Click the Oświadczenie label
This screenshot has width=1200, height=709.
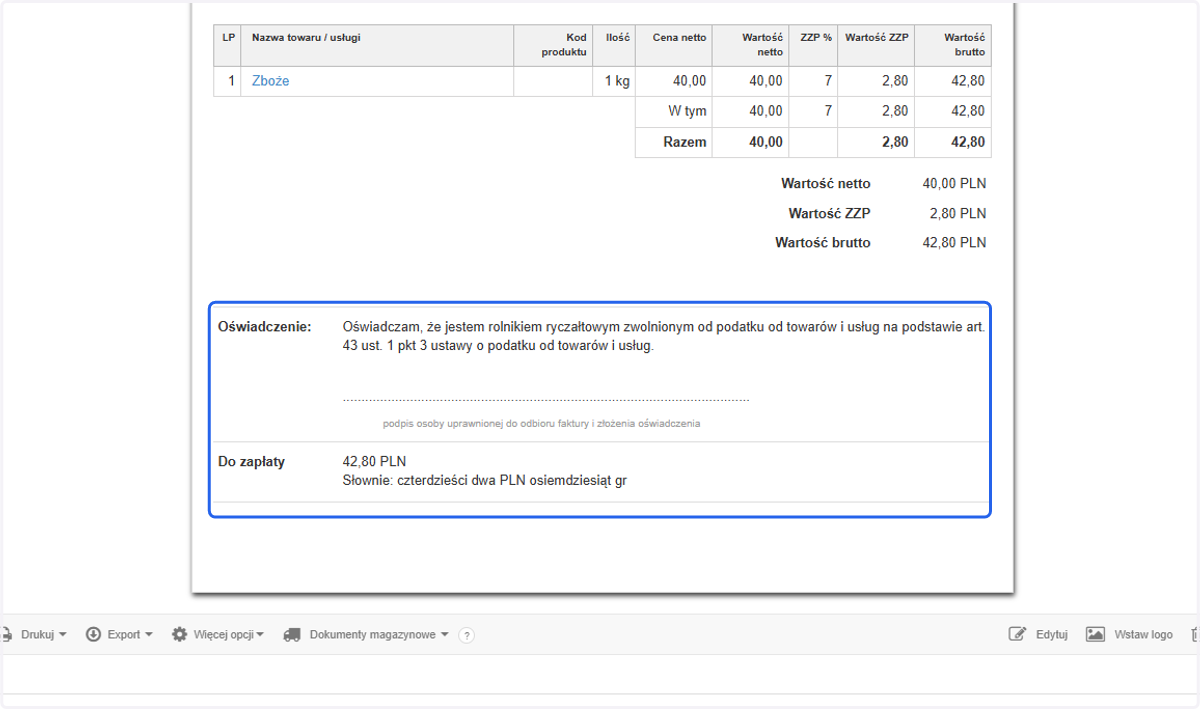point(265,327)
